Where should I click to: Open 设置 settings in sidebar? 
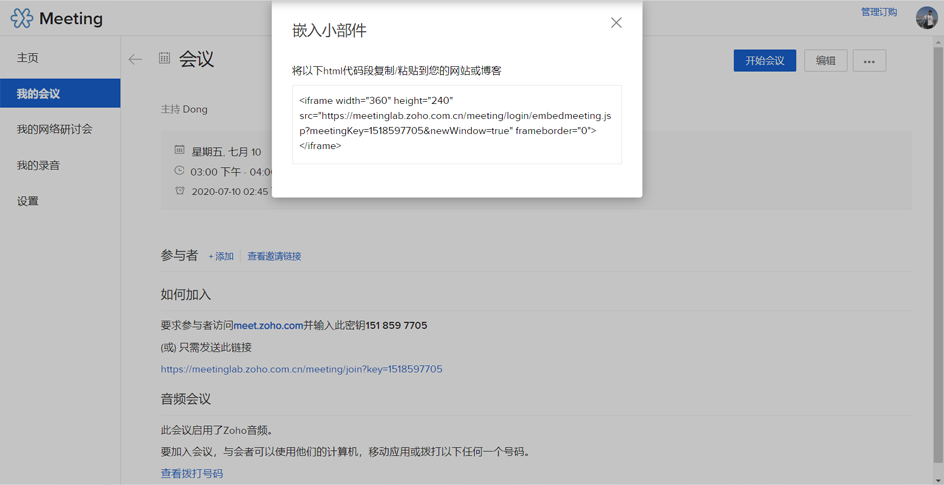click(28, 201)
